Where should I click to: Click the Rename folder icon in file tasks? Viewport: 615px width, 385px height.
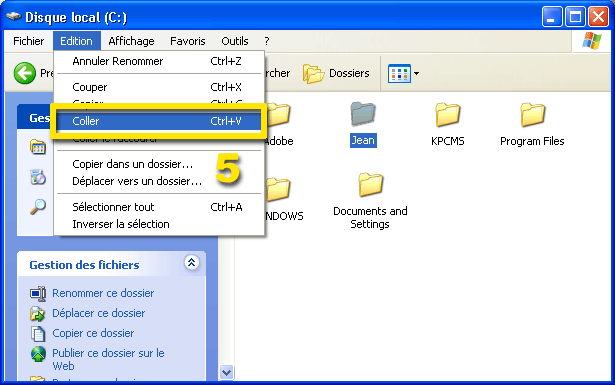click(38, 293)
